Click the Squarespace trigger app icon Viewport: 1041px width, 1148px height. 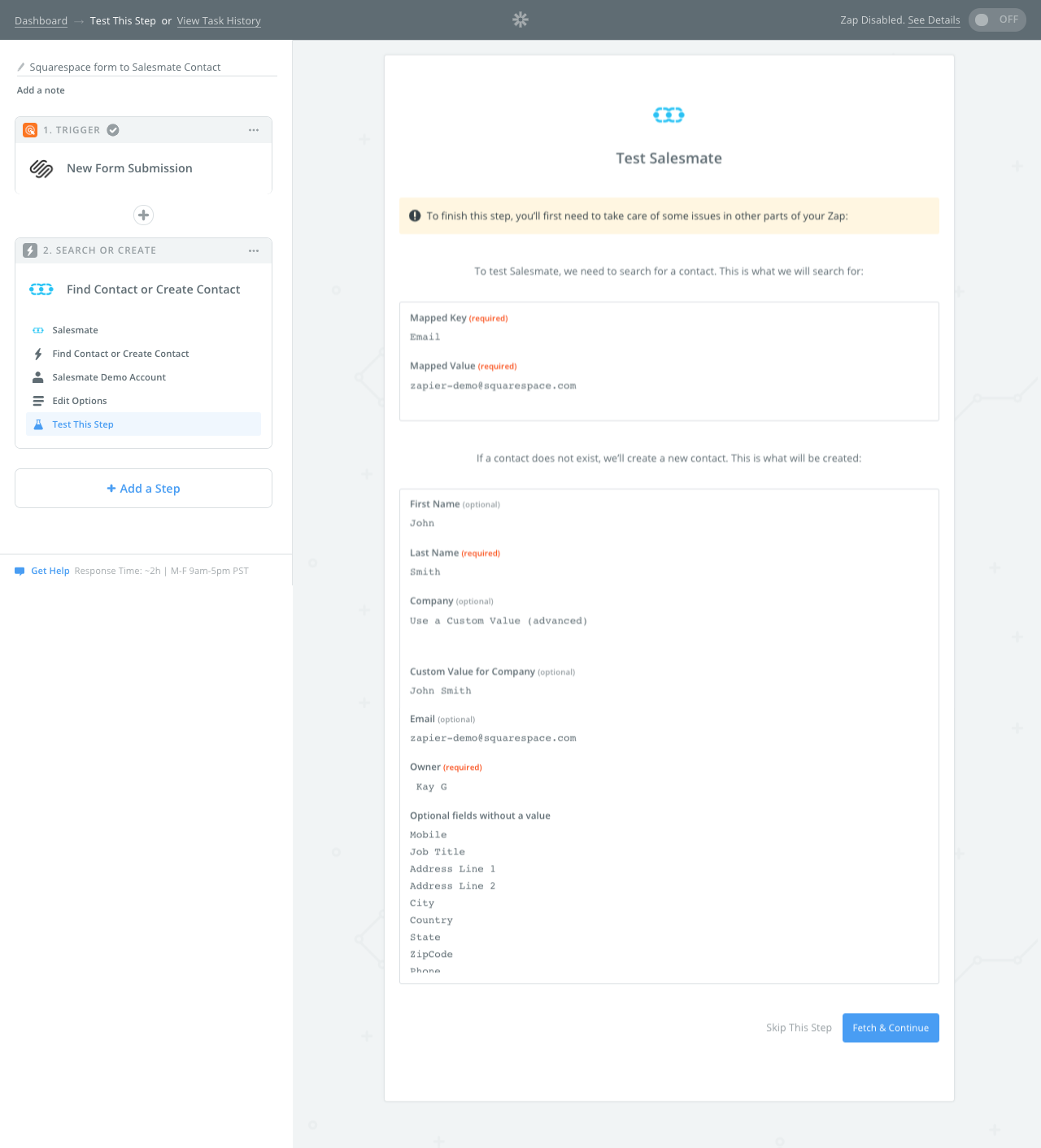click(x=41, y=168)
